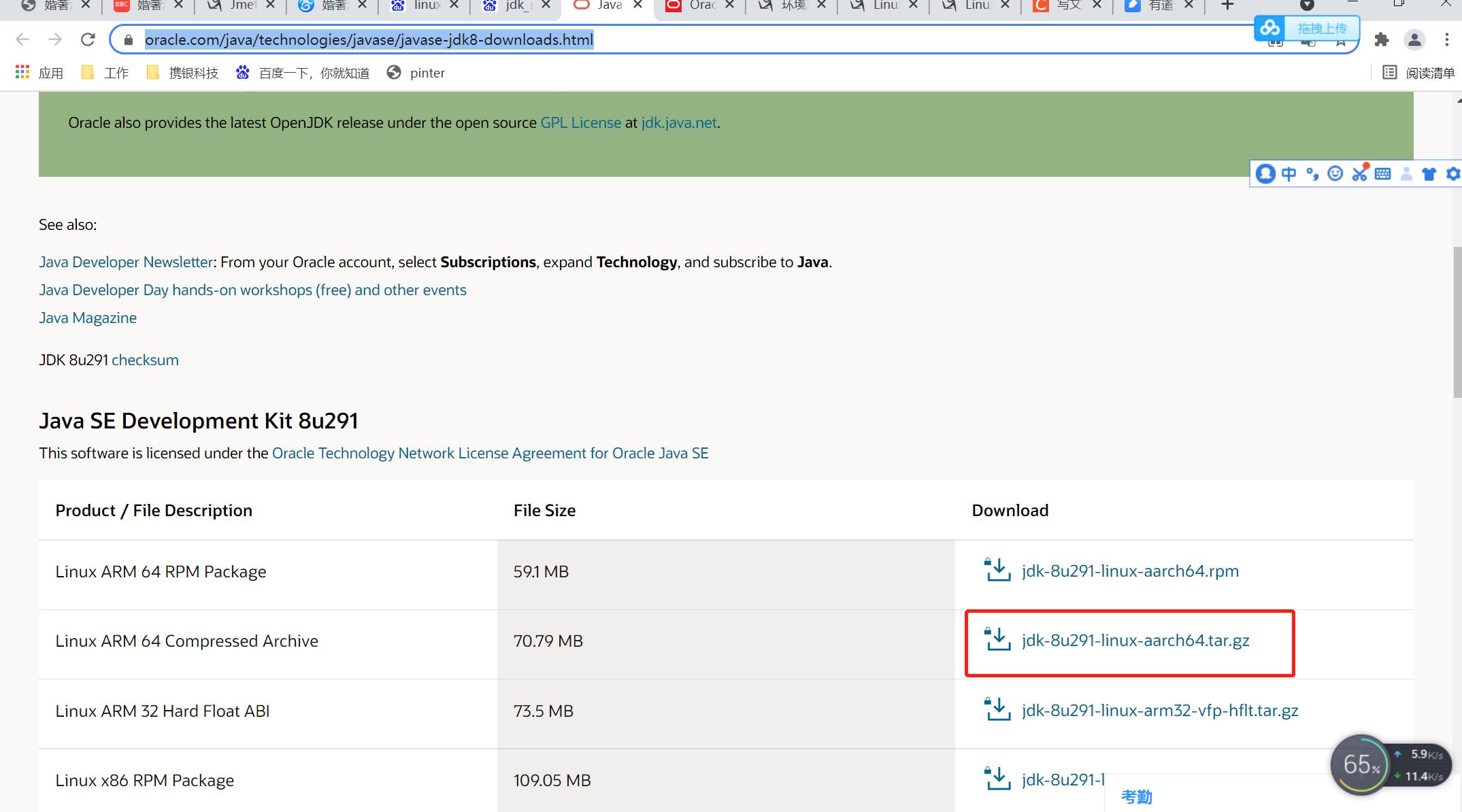Image resolution: width=1462 pixels, height=812 pixels.
Task: Open the pinter bookmark
Action: 416,73
